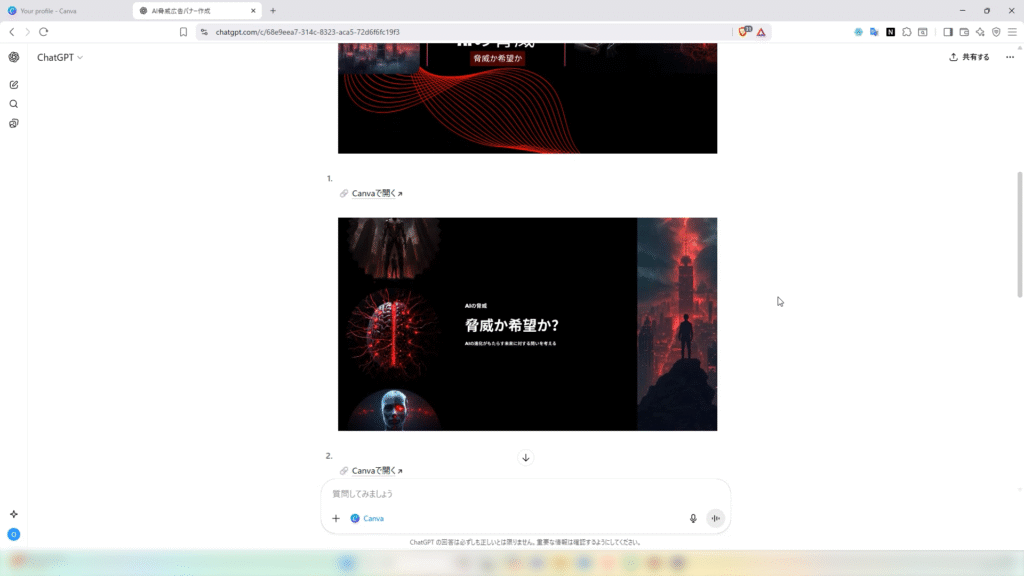Launch voice mode with the waveform button
The width and height of the screenshot is (1024, 576).
[x=715, y=518]
